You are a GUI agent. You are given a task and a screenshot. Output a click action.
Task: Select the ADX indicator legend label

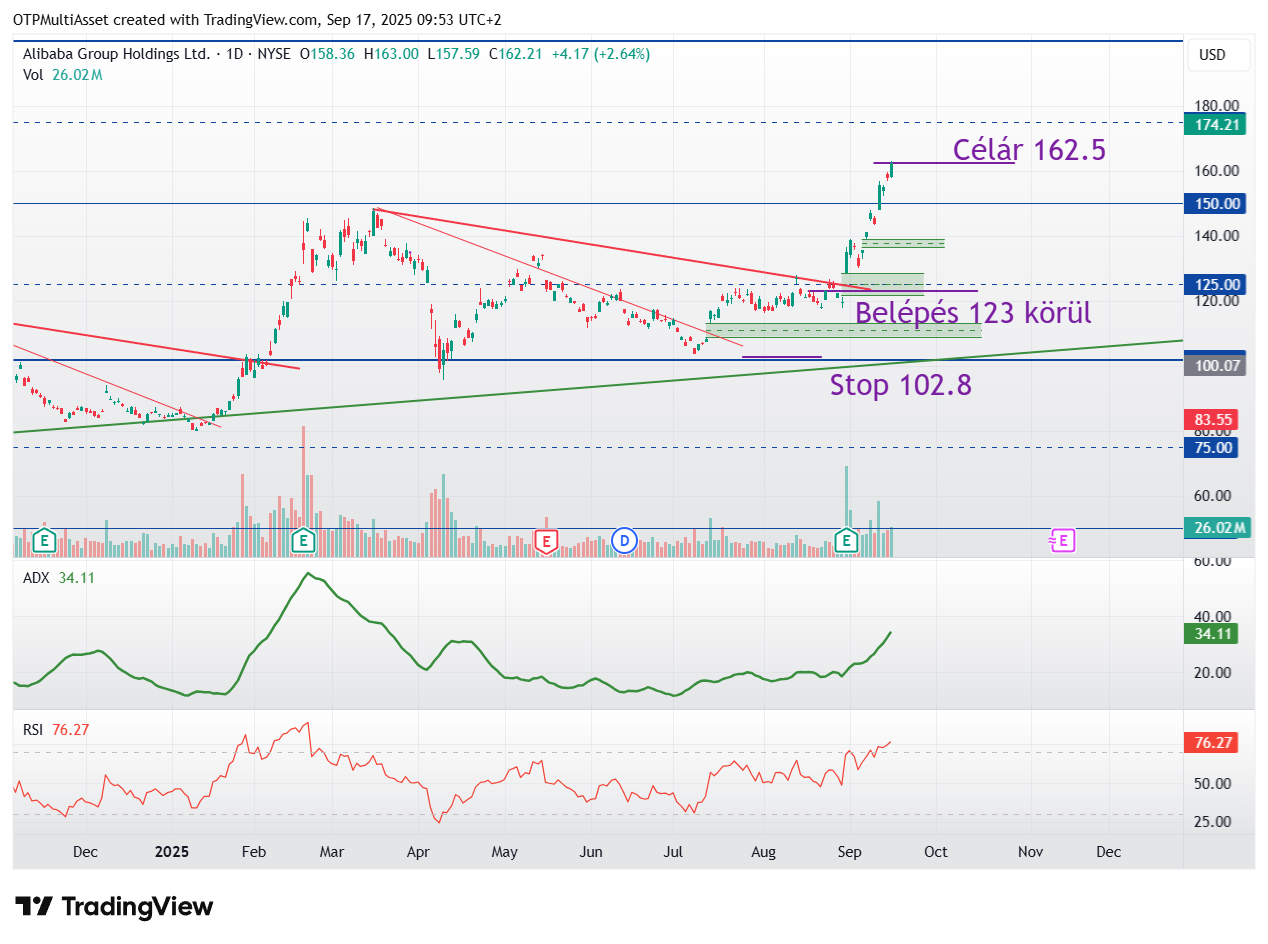click(38, 578)
